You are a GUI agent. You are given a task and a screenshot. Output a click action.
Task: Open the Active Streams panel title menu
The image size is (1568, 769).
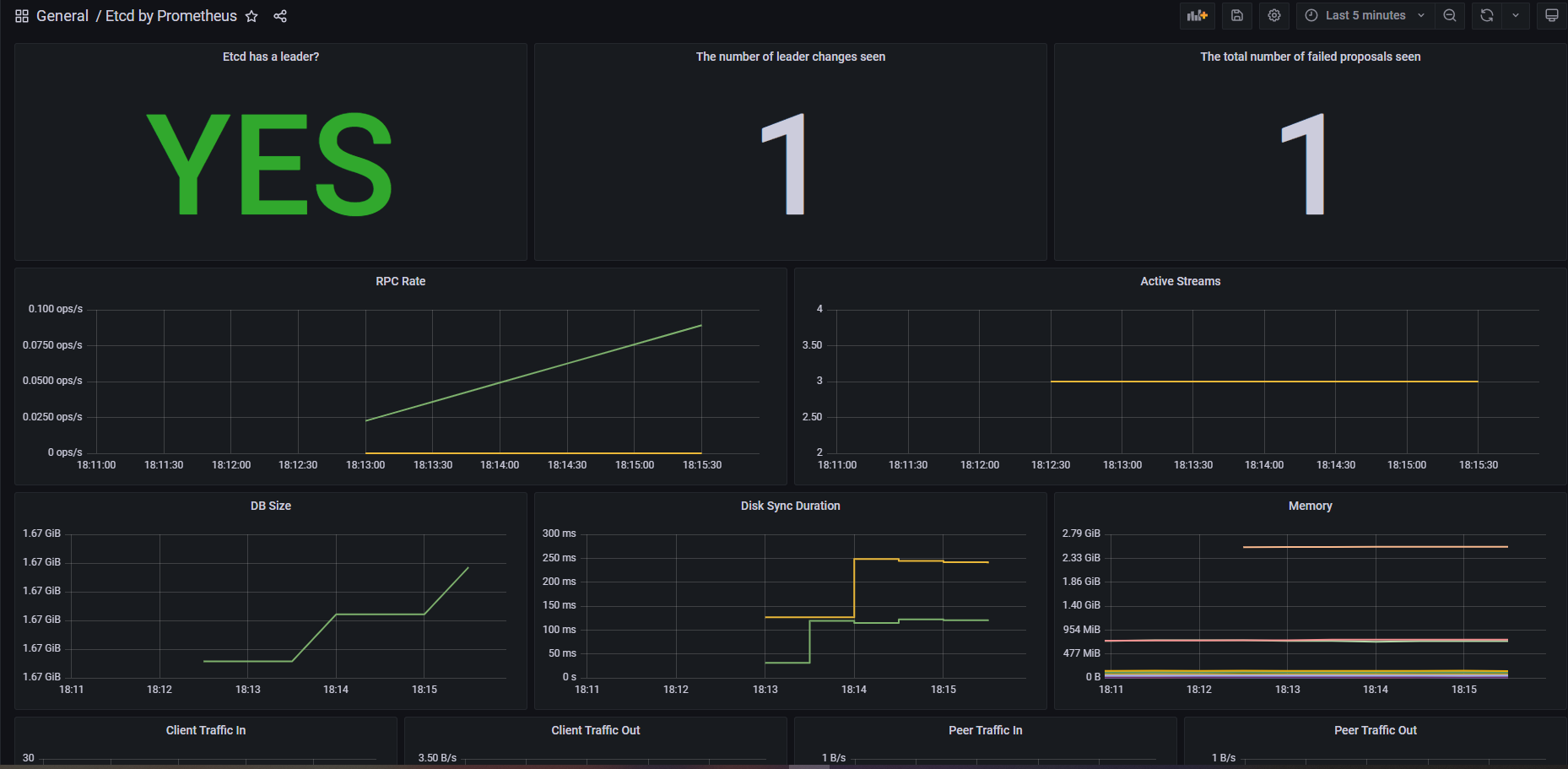(x=1181, y=281)
